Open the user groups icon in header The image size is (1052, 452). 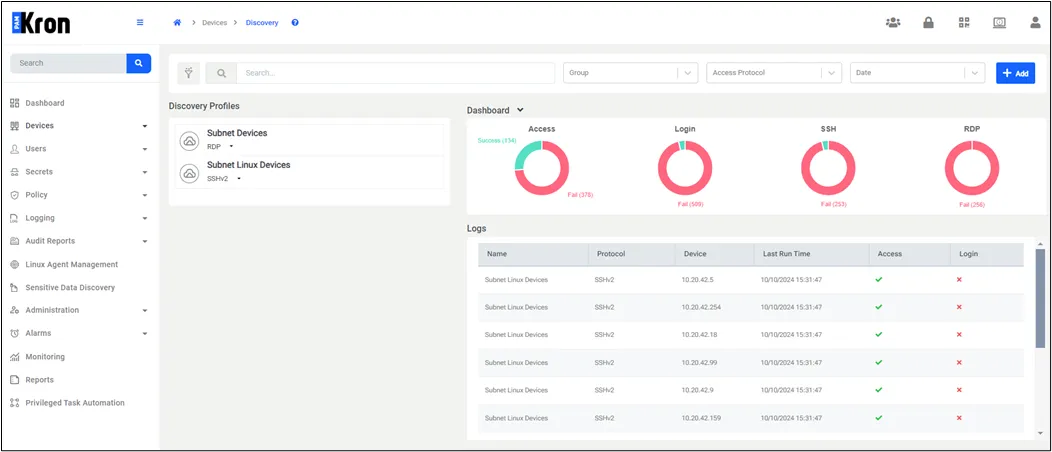[893, 22]
